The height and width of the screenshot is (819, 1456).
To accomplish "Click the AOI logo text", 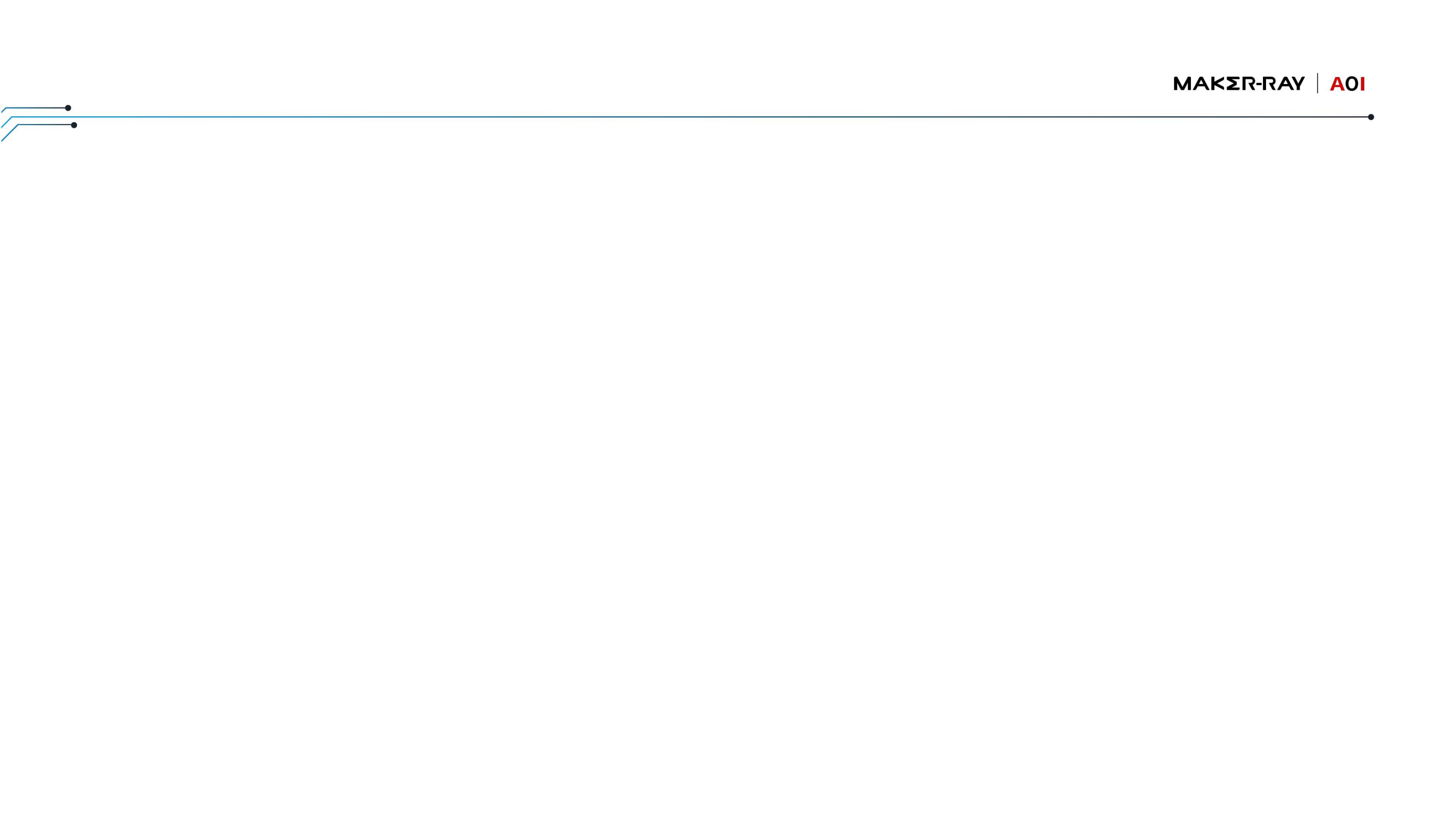I will [x=1348, y=84].
